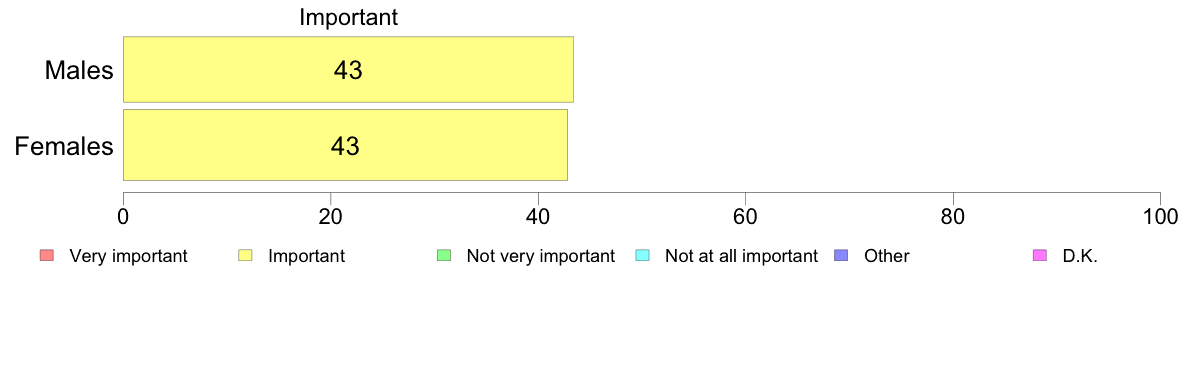1188x368 pixels.
Task: Click the 43 value in Females bar
Action: (345, 145)
